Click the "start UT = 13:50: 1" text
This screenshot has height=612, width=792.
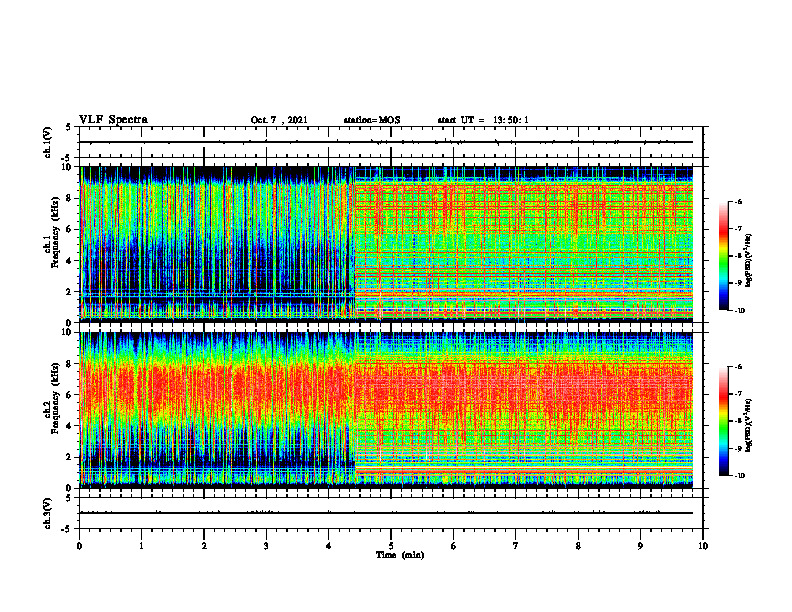pos(483,120)
